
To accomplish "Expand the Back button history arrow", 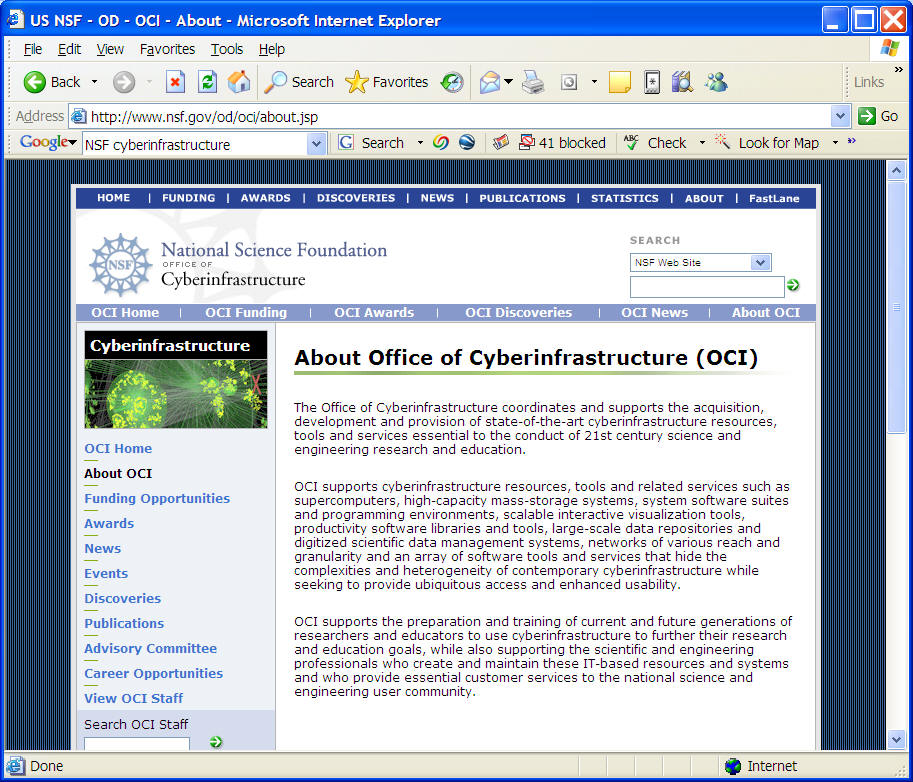I will pyautogui.click(x=94, y=82).
